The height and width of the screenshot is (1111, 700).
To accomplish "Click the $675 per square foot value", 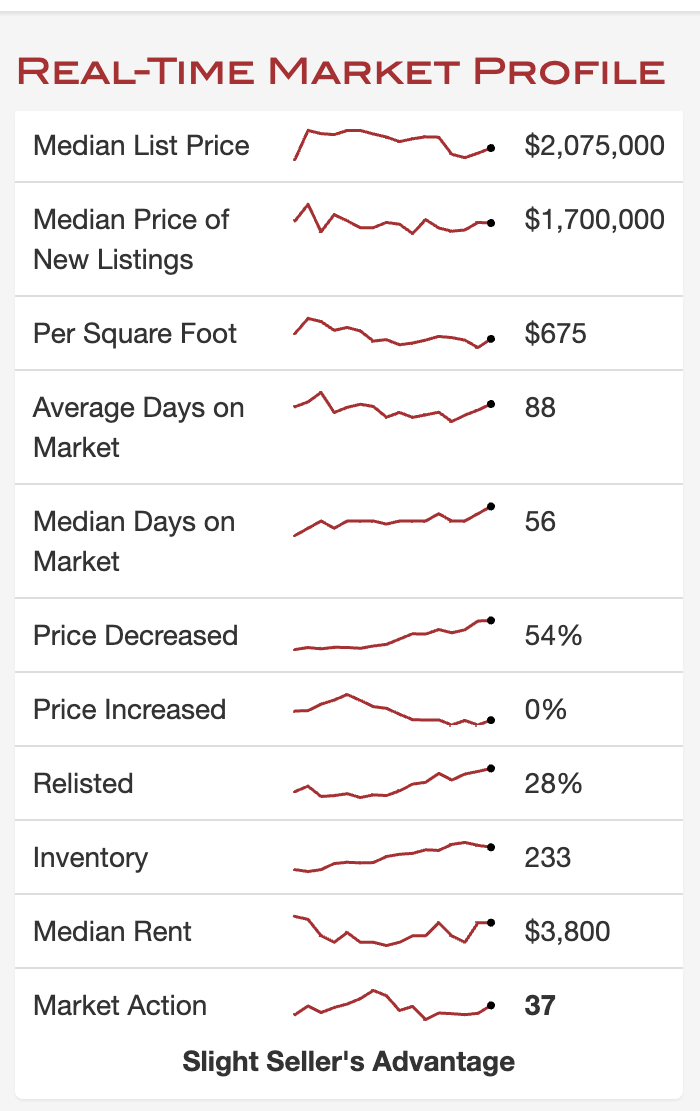I will pyautogui.click(x=555, y=333).
